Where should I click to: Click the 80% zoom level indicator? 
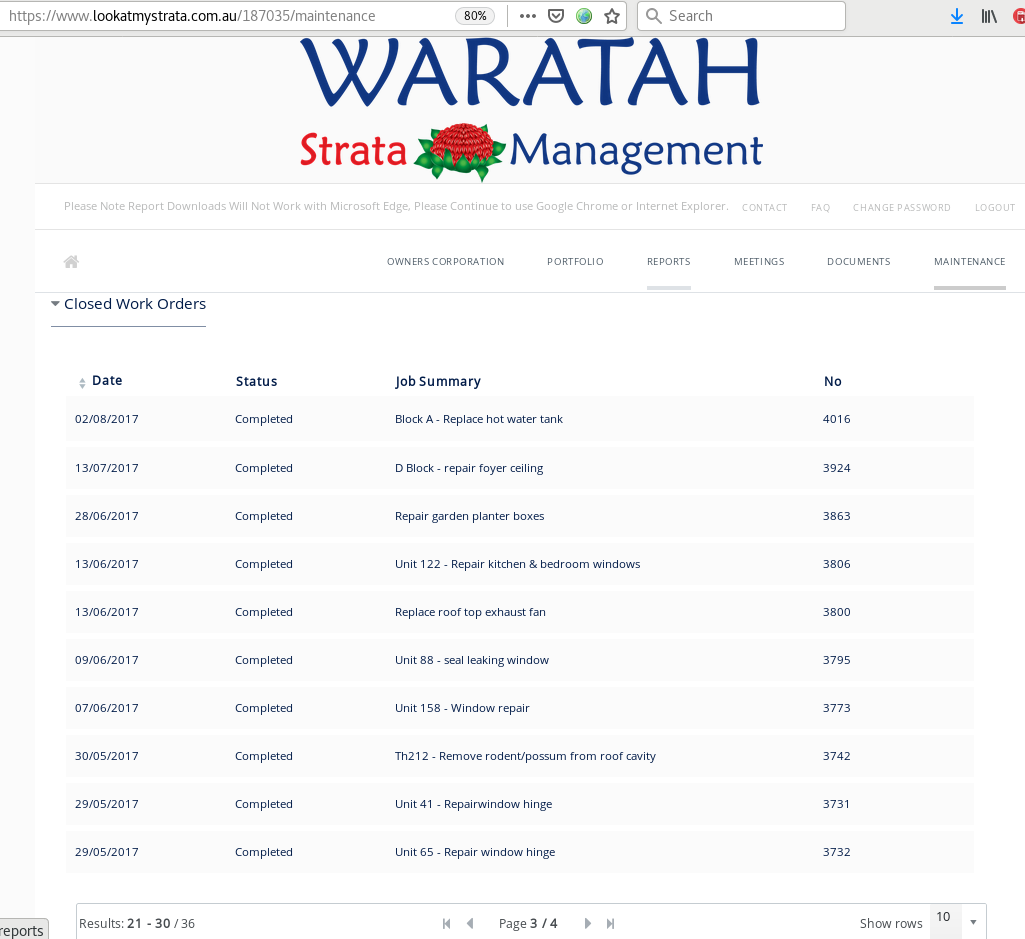(x=475, y=16)
